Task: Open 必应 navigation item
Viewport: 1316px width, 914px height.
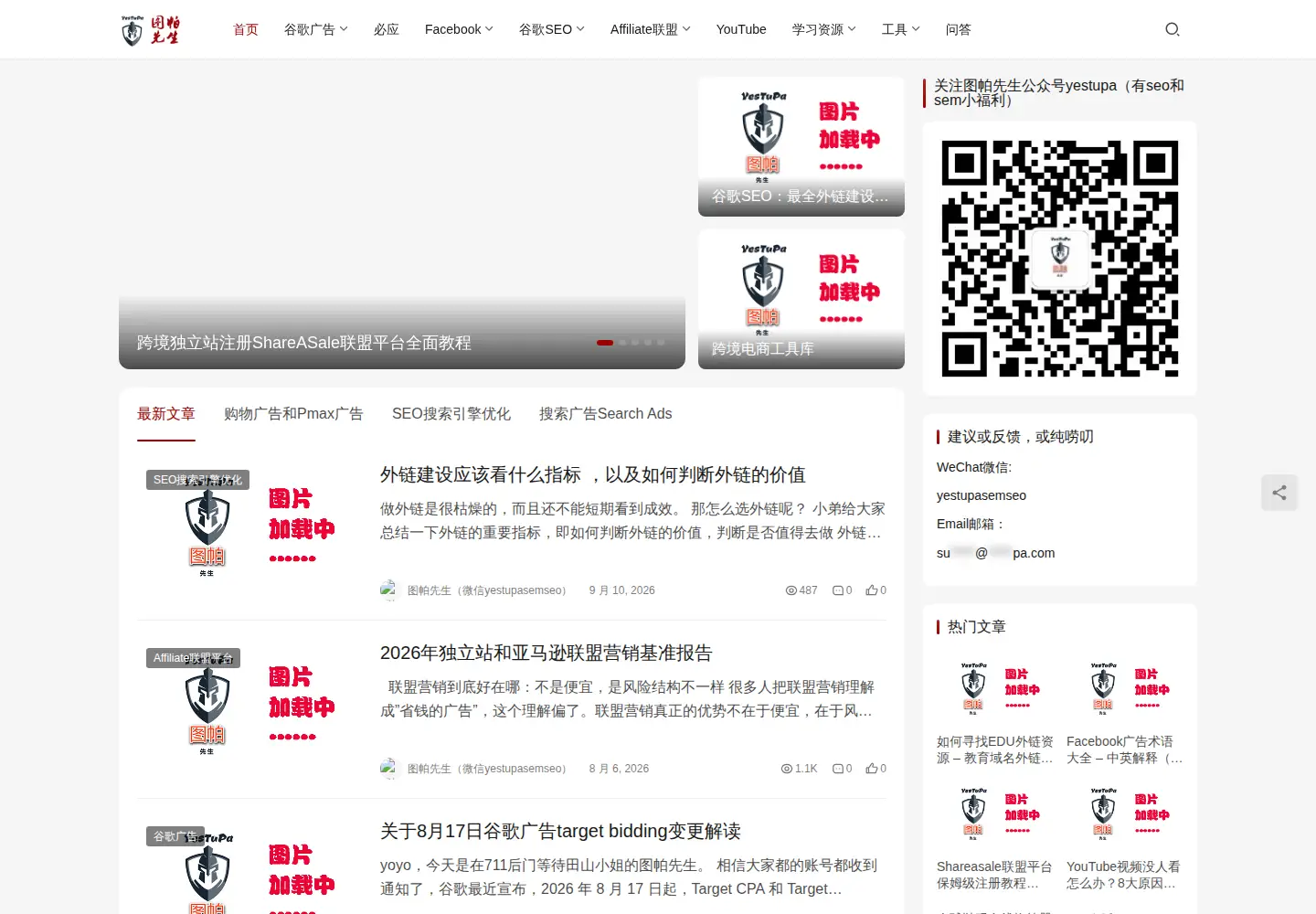Action: click(x=387, y=29)
